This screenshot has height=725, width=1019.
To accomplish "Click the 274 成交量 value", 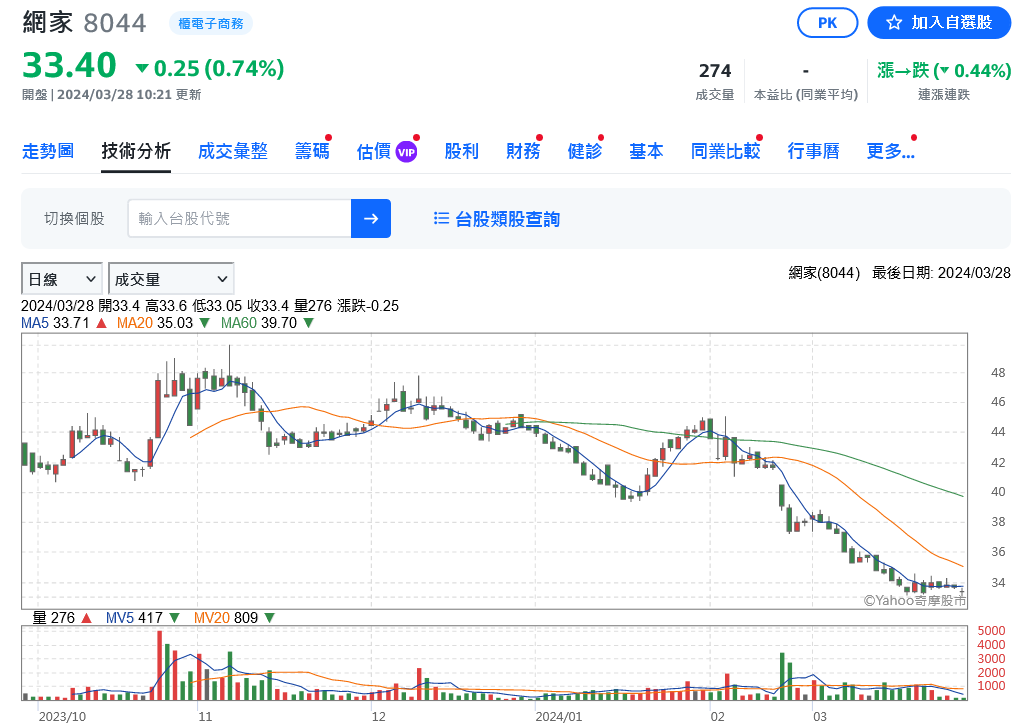I will (x=715, y=71).
